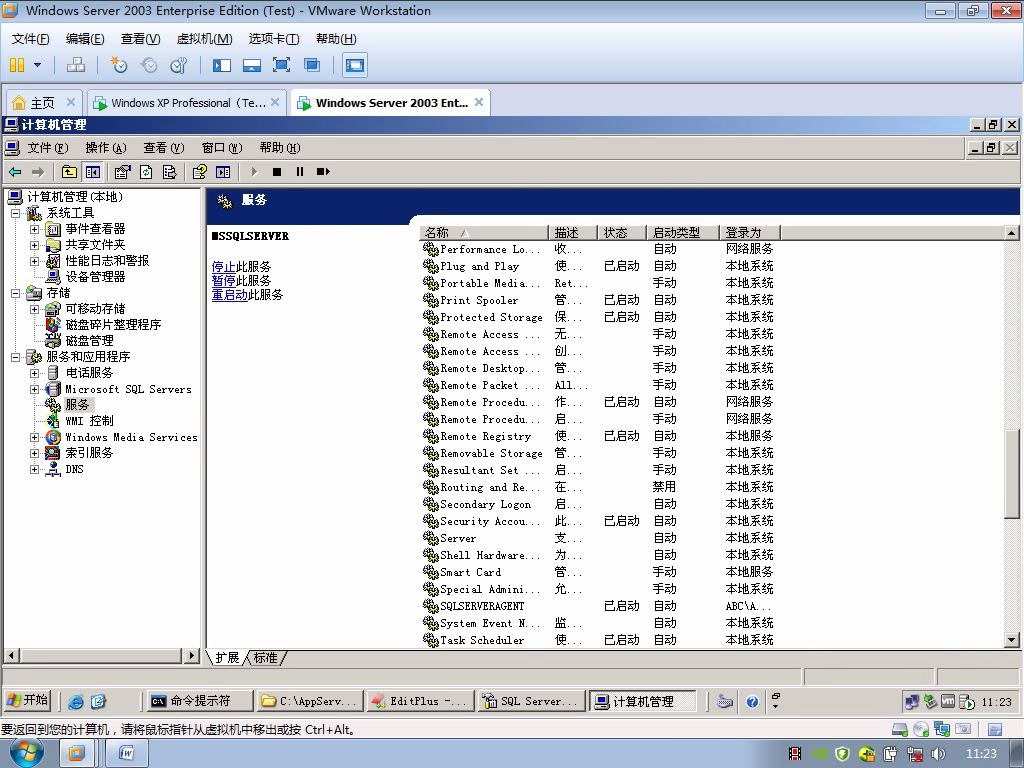Open the 开始 Start button in guest
The image size is (1024, 768).
point(28,701)
